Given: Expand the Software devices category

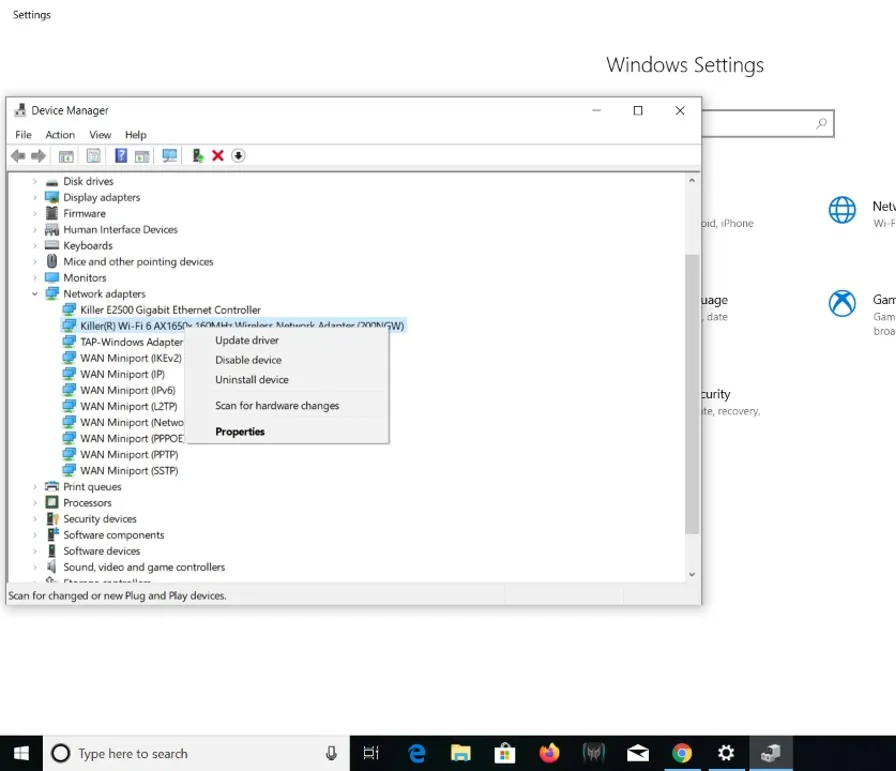Looking at the screenshot, I should 35,551.
